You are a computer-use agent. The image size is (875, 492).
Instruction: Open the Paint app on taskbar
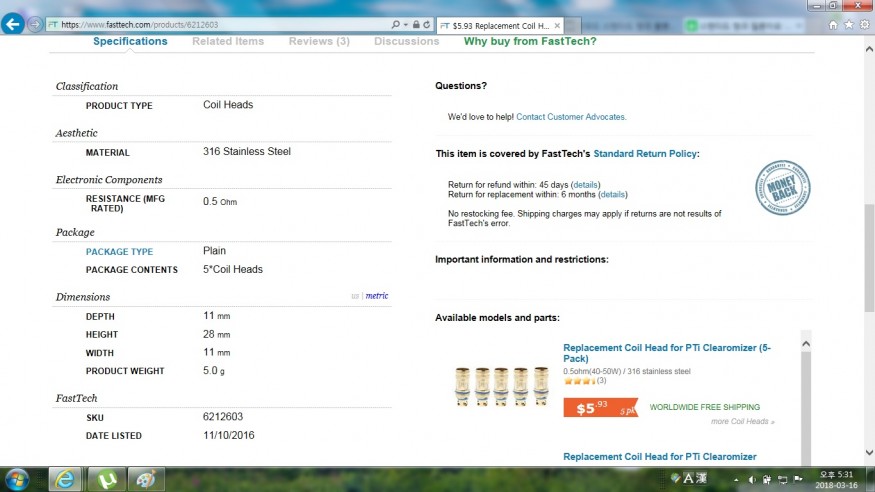point(146,479)
